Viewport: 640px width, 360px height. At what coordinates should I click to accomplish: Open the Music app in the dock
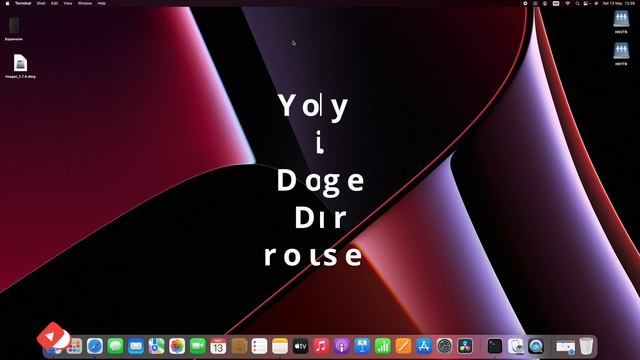321,347
